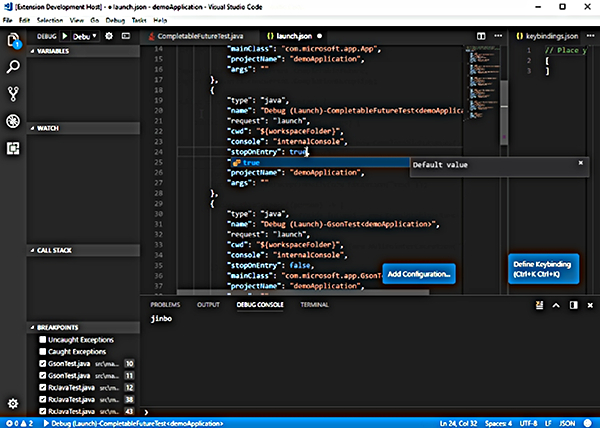Open the Manage gear at bottom left
Viewport: 600px width, 428px height.
pos(13,404)
